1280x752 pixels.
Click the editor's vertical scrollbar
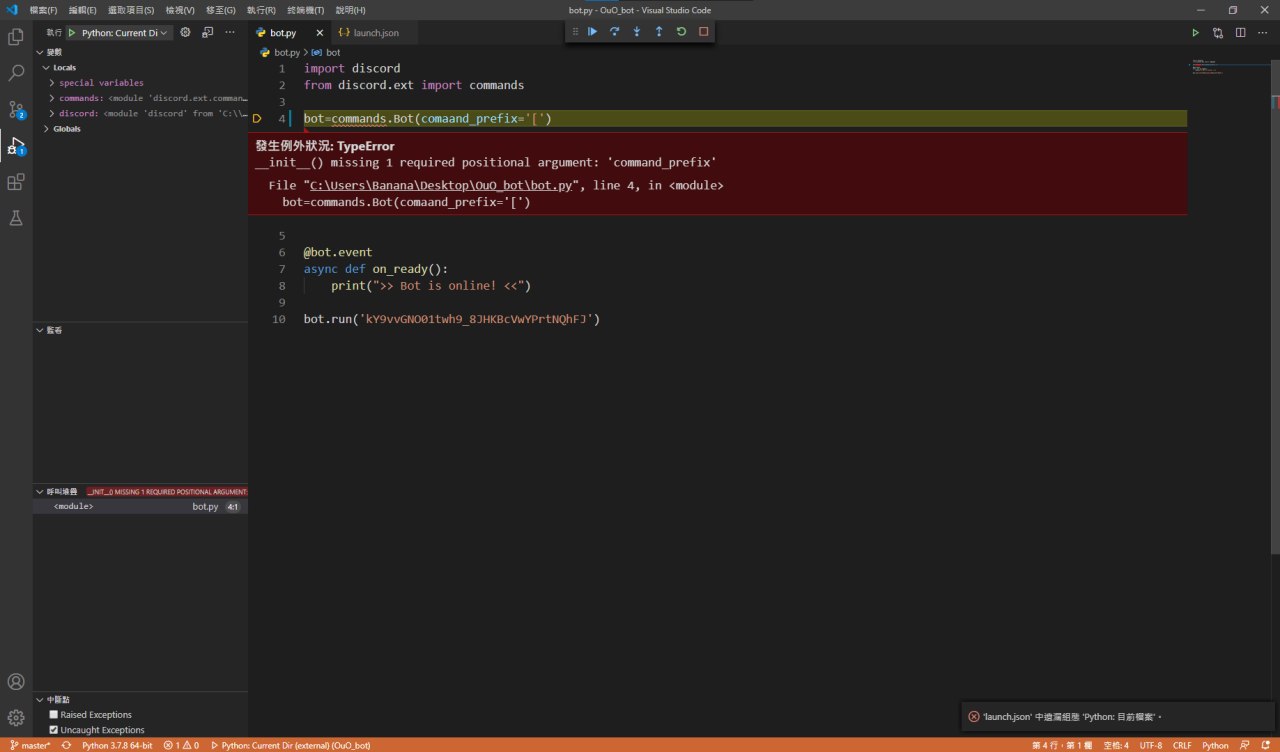[x=1275, y=300]
